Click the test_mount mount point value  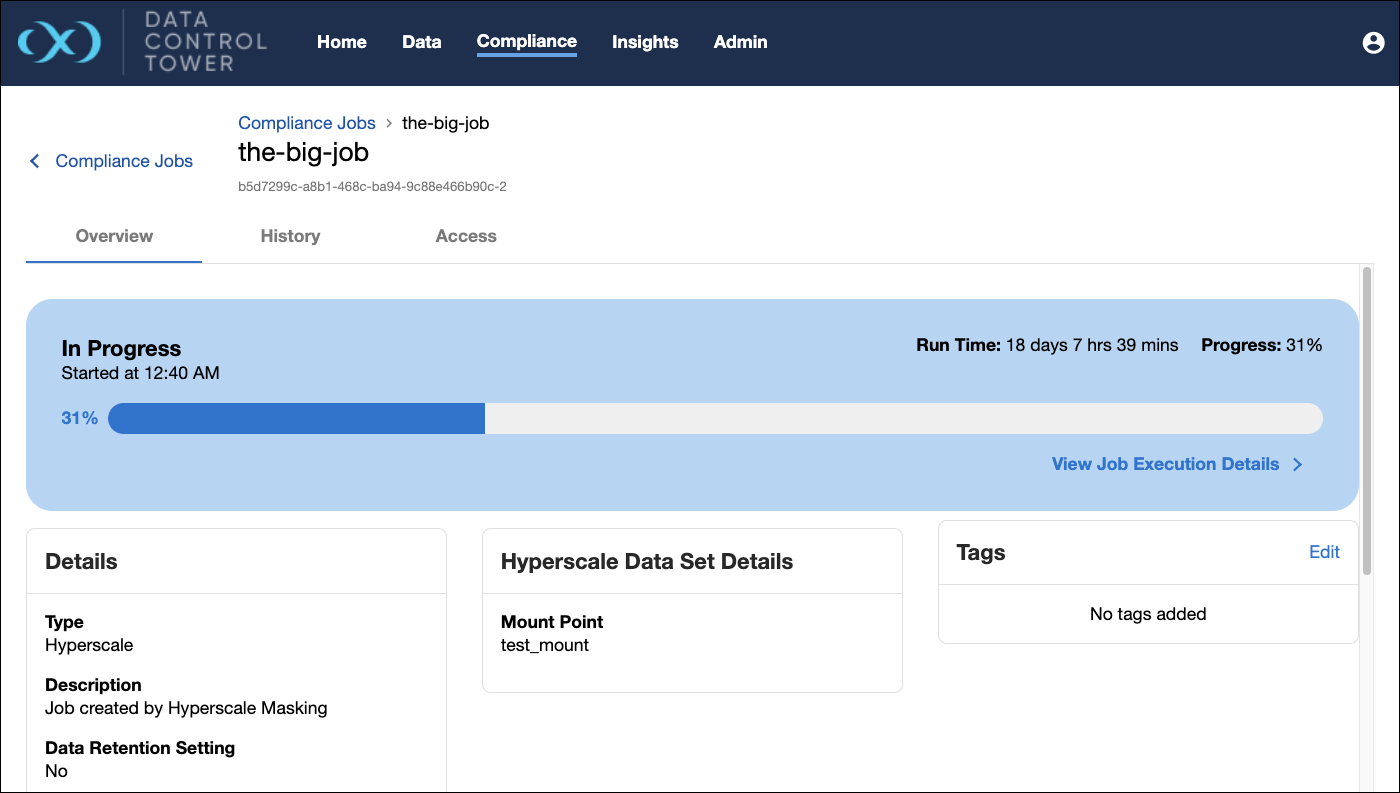[544, 645]
